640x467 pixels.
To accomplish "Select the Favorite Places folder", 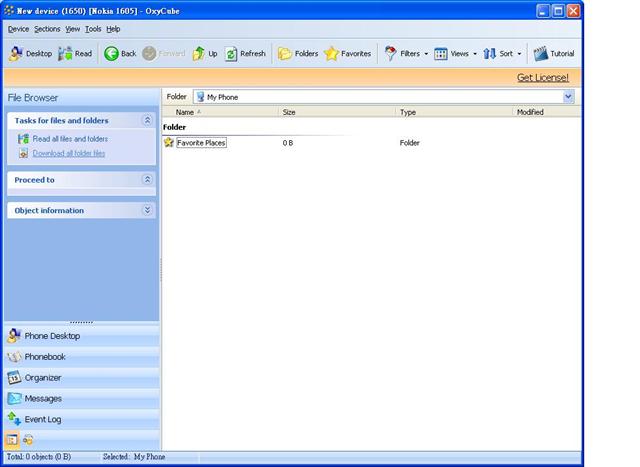I will pyautogui.click(x=200, y=143).
